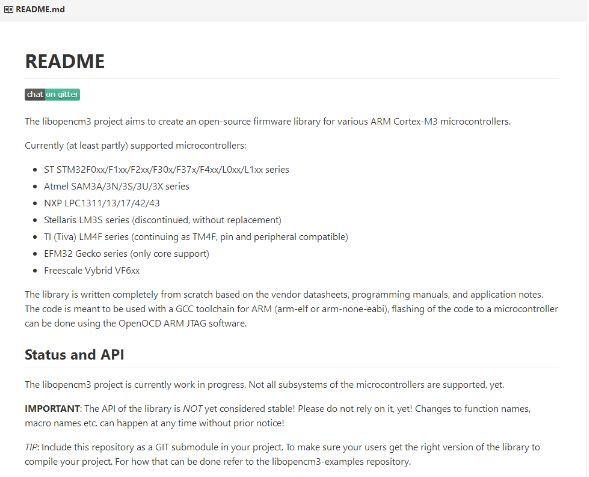Viewport: 589px width, 477px height.
Task: Click the book icon beside README.md
Action: [x=8, y=9]
